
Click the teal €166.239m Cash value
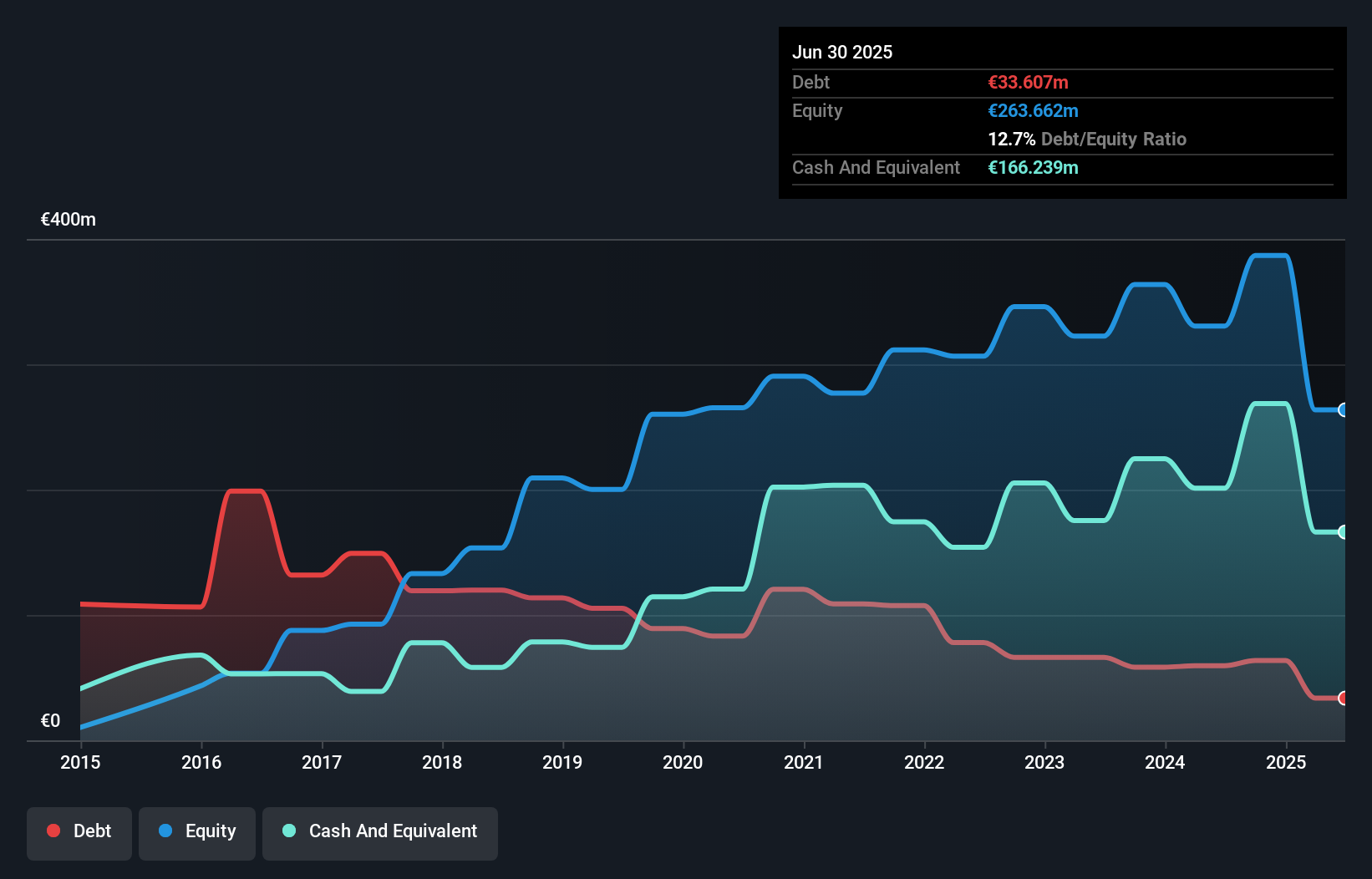point(1033,167)
